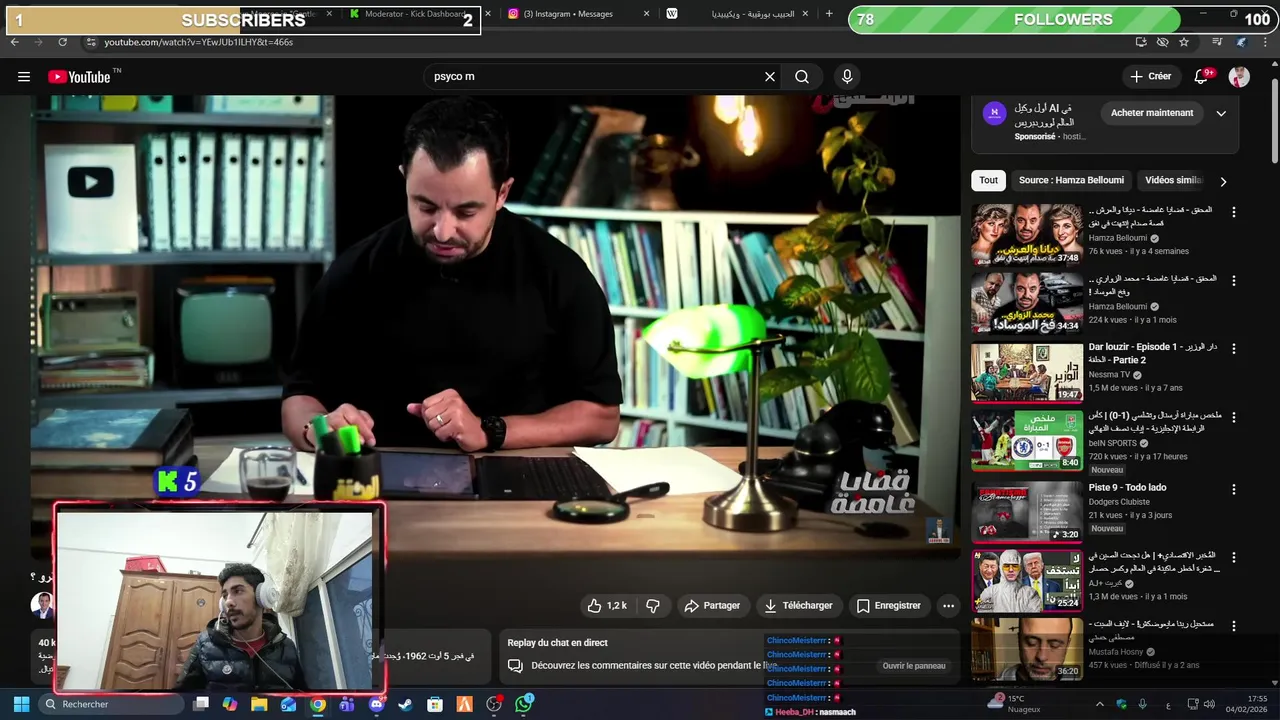Screen dimensions: 1280x720
Task: Click the browser address bar URL
Action: [x=198, y=42]
